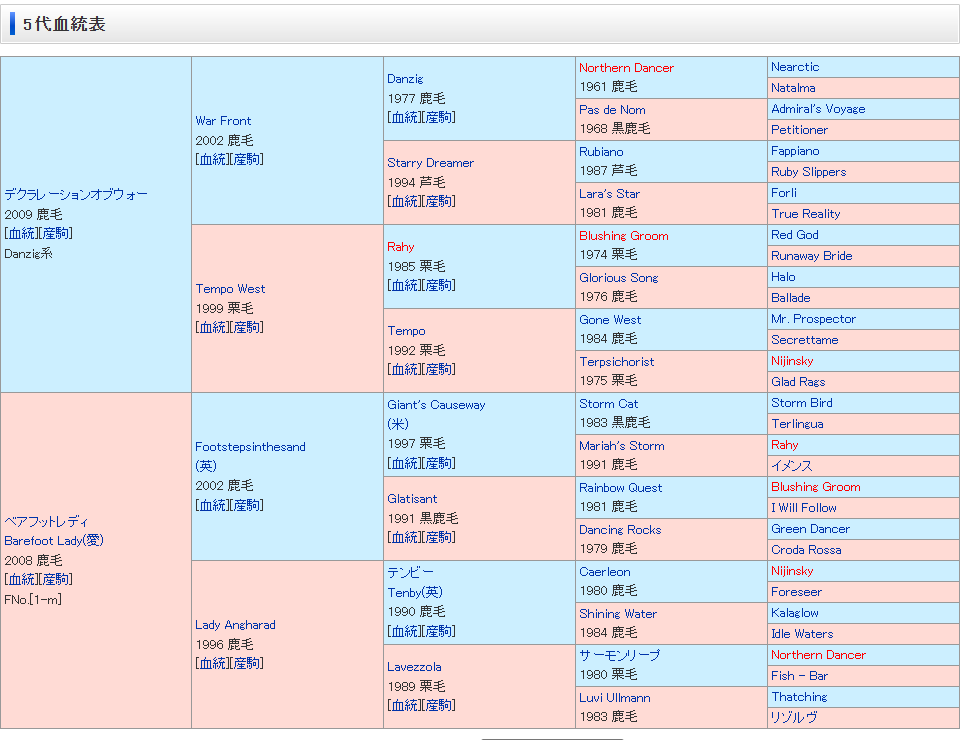Screen dimensions: 964x740
Task: Select the Thatching ancestor link
Action: click(799, 697)
